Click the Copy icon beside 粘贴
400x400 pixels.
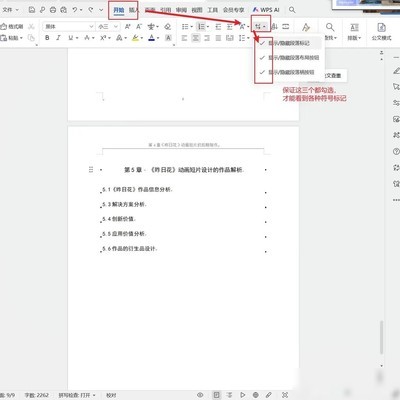click(x=31, y=38)
